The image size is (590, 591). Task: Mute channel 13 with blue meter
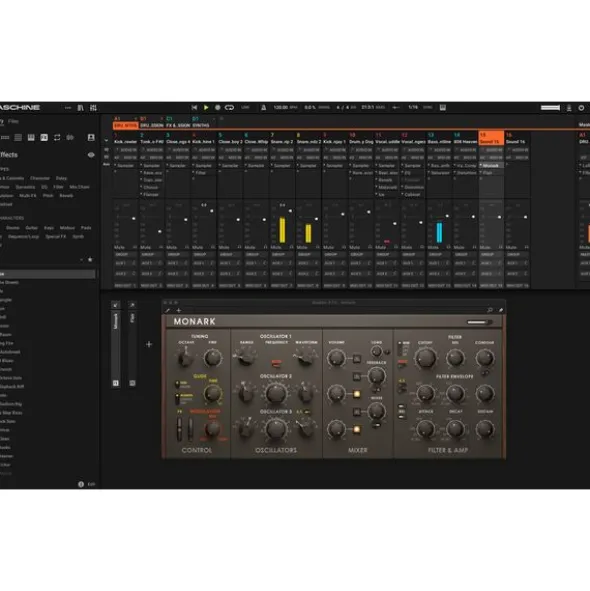[x=433, y=247]
